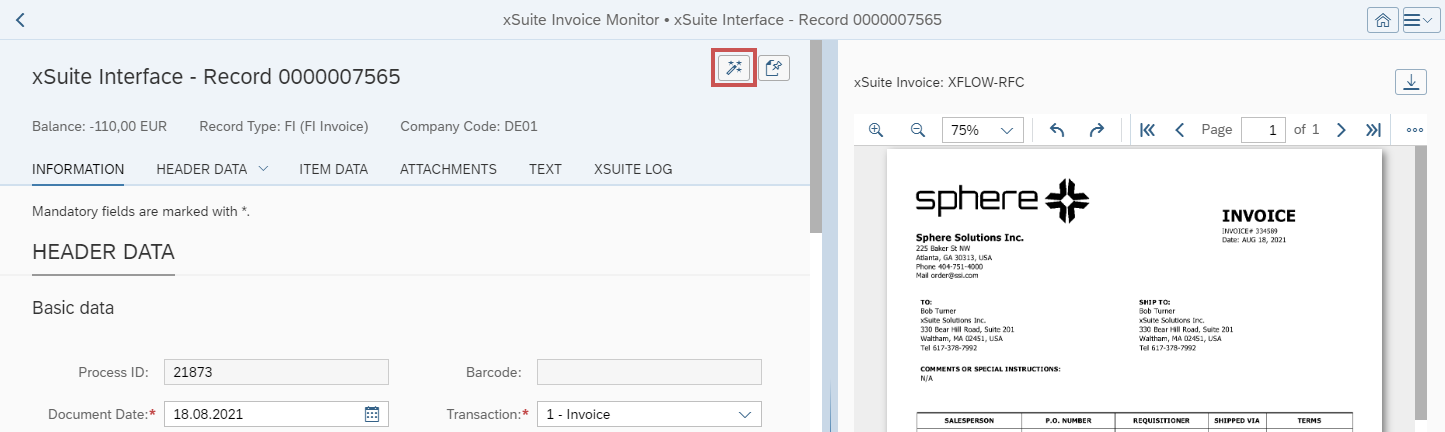
Task: Expand the Transaction dropdown list
Action: coord(744,414)
